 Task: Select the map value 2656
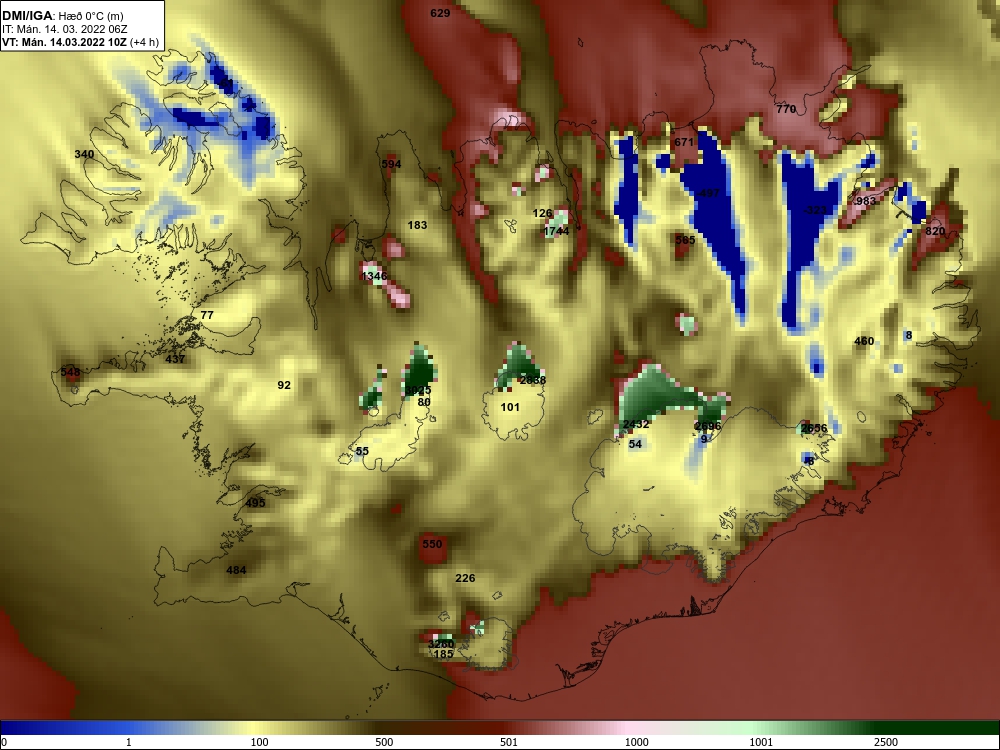point(814,429)
